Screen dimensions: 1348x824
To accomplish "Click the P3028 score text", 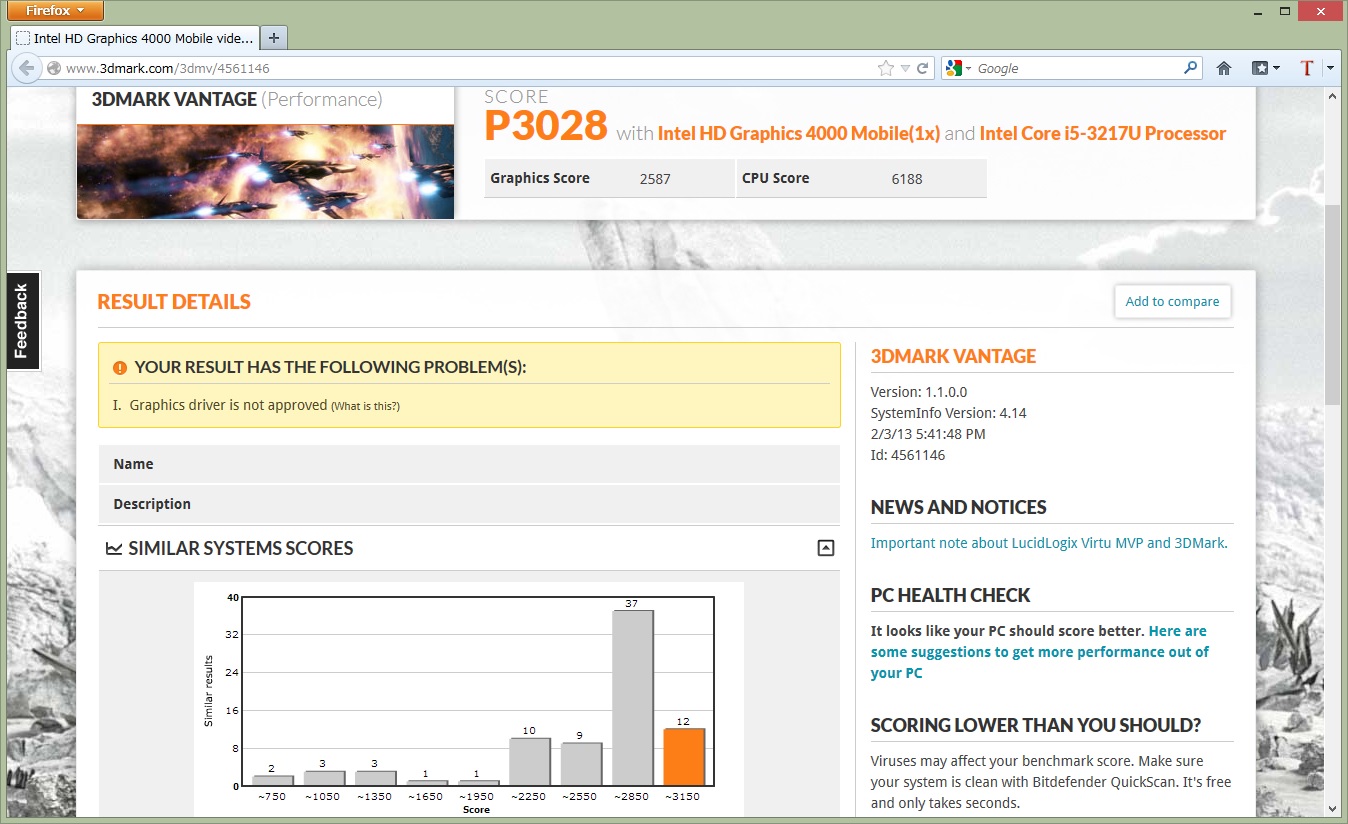I will [546, 126].
